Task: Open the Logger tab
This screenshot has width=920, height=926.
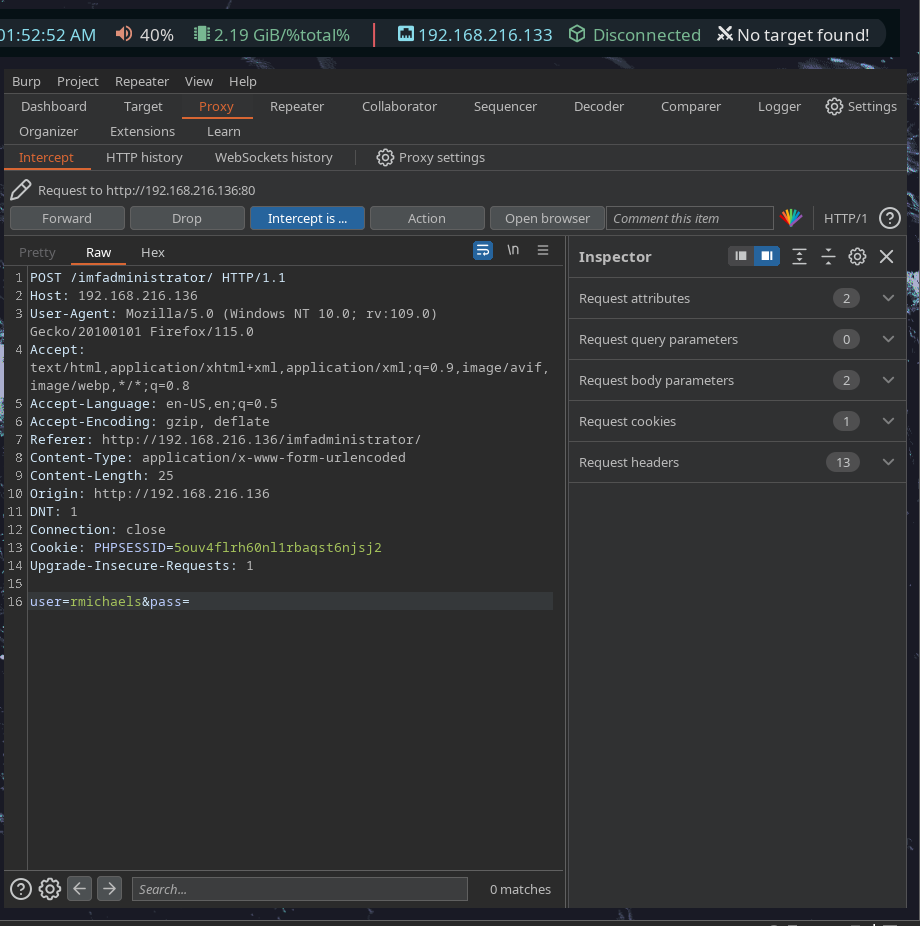Action: point(779,106)
